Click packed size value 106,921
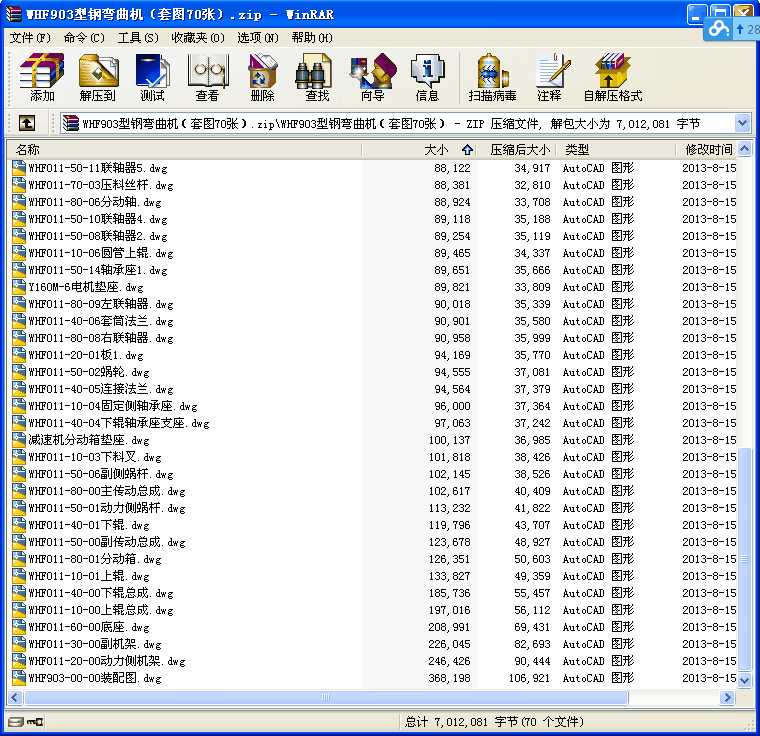Viewport: 760px width, 736px height. (529, 678)
